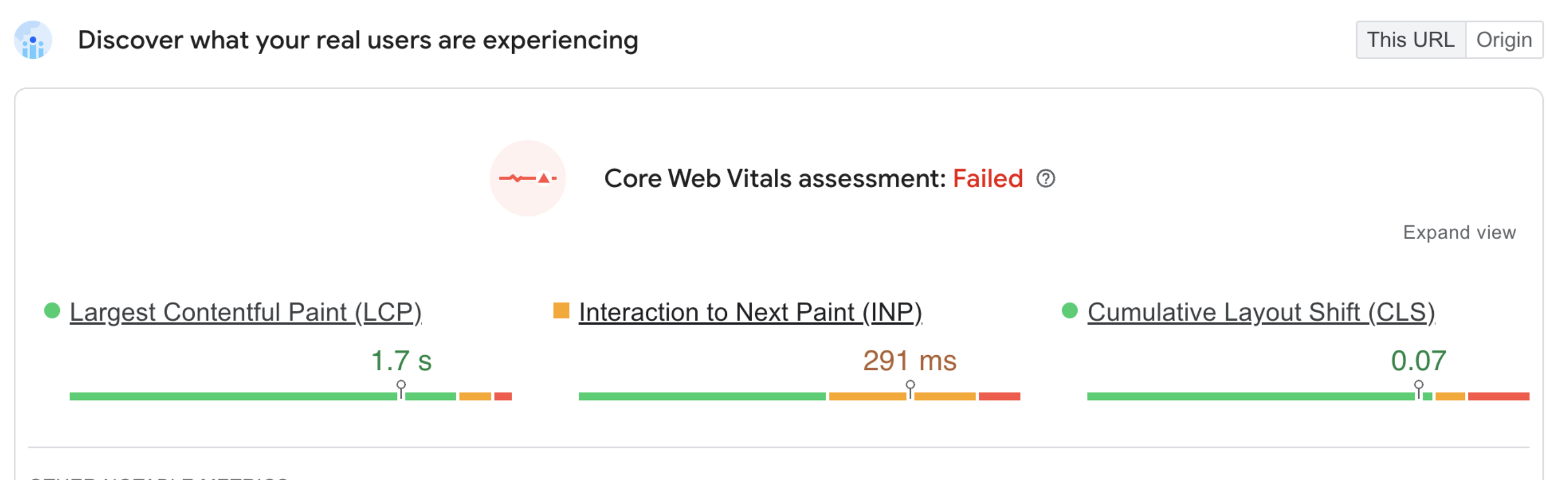Click the 1.7 s LCP value
1568x480 pixels.
pyautogui.click(x=401, y=361)
